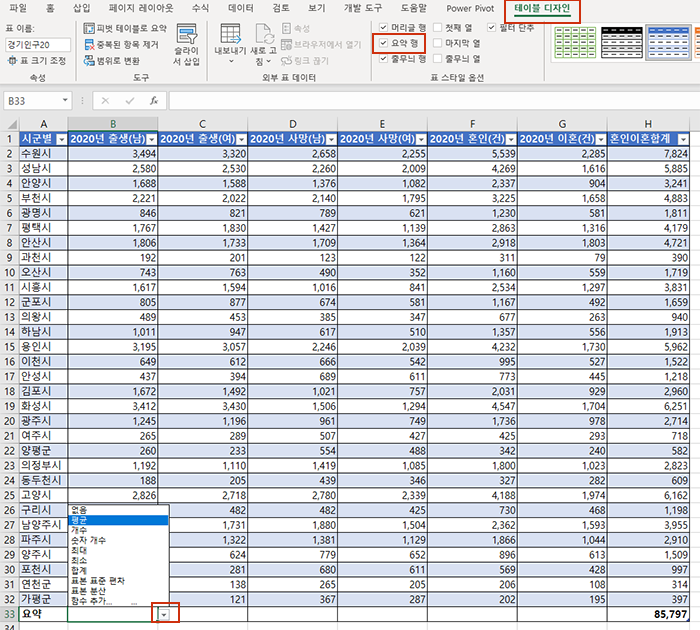Open the 수식 (Formulas) tab
The height and width of the screenshot is (630, 700).
200,8
